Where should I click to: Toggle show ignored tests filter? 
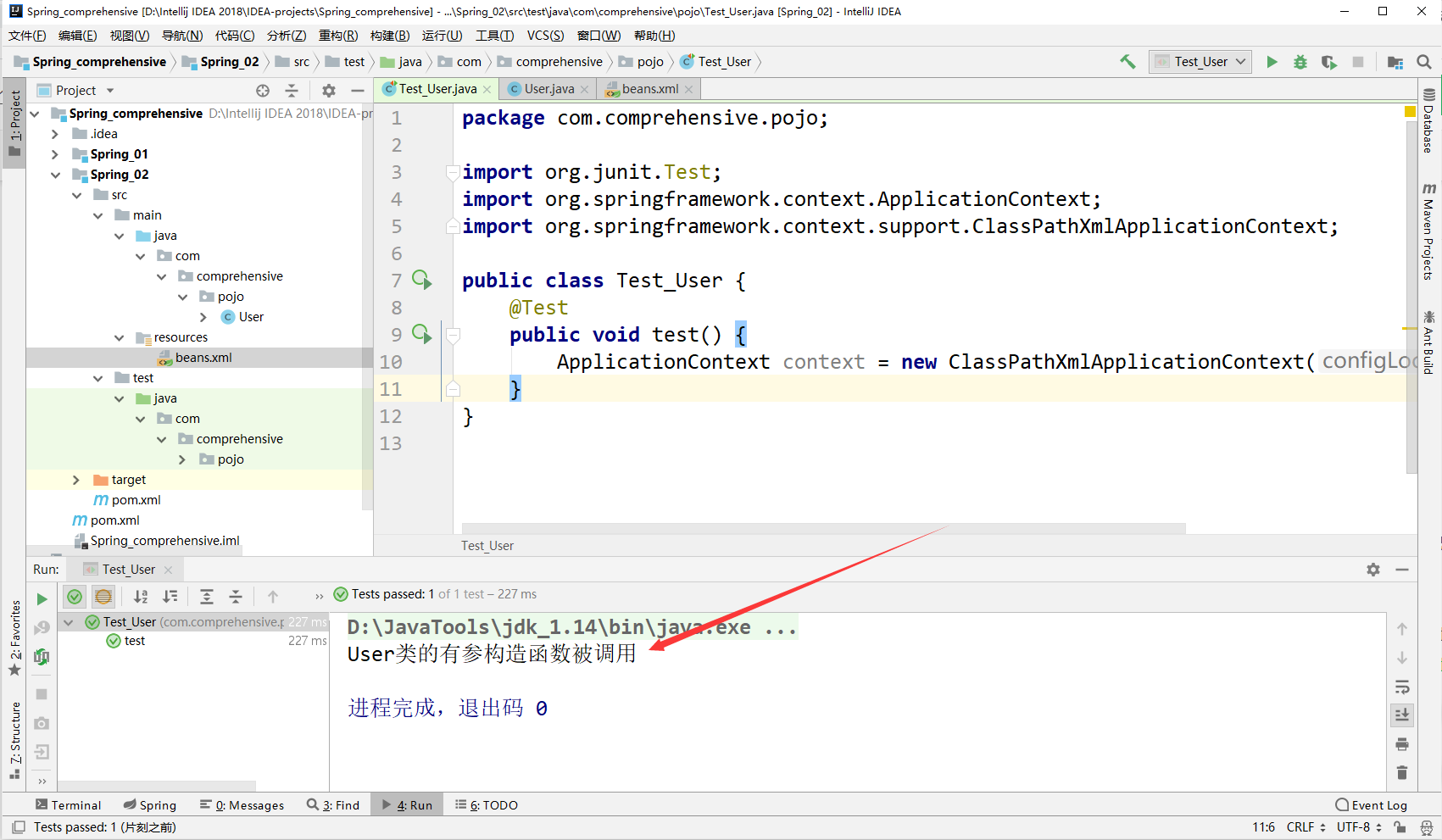pos(103,597)
